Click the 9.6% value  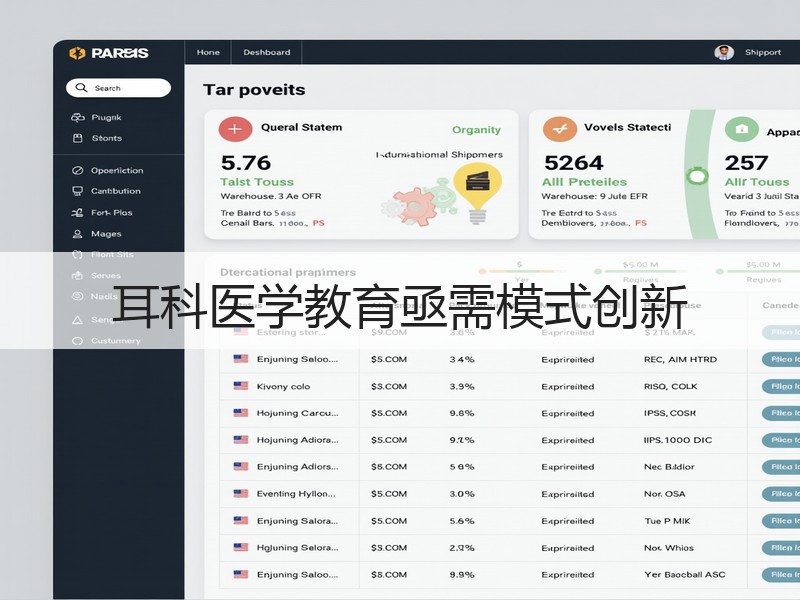click(462, 413)
